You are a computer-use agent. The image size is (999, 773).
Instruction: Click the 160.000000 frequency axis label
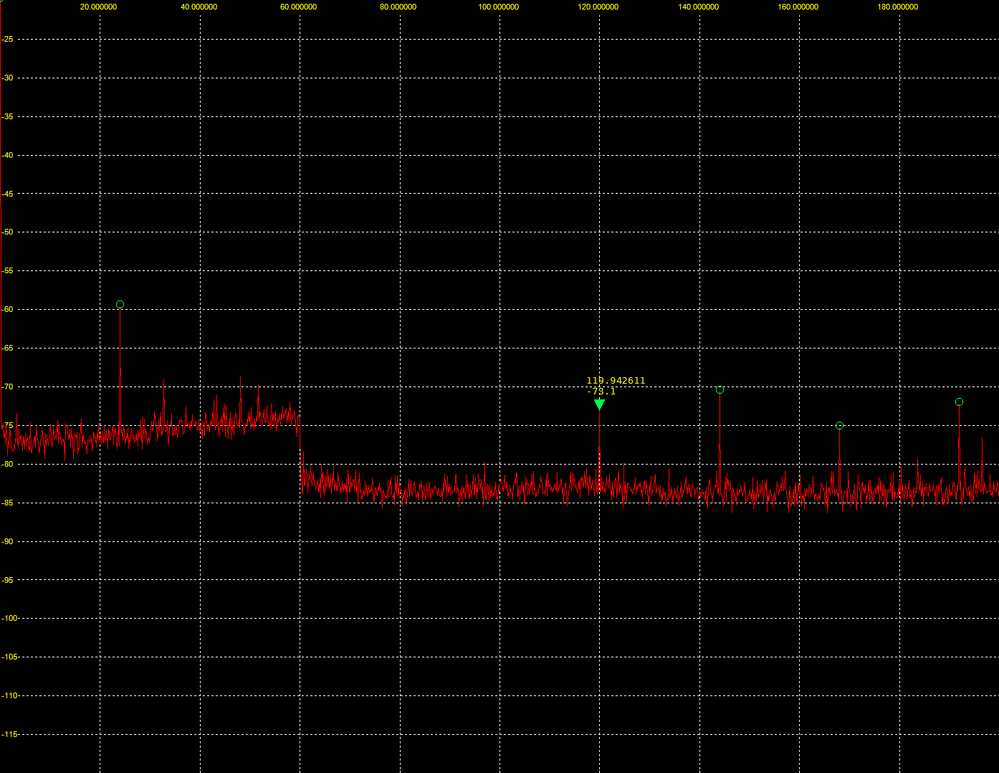click(798, 7)
